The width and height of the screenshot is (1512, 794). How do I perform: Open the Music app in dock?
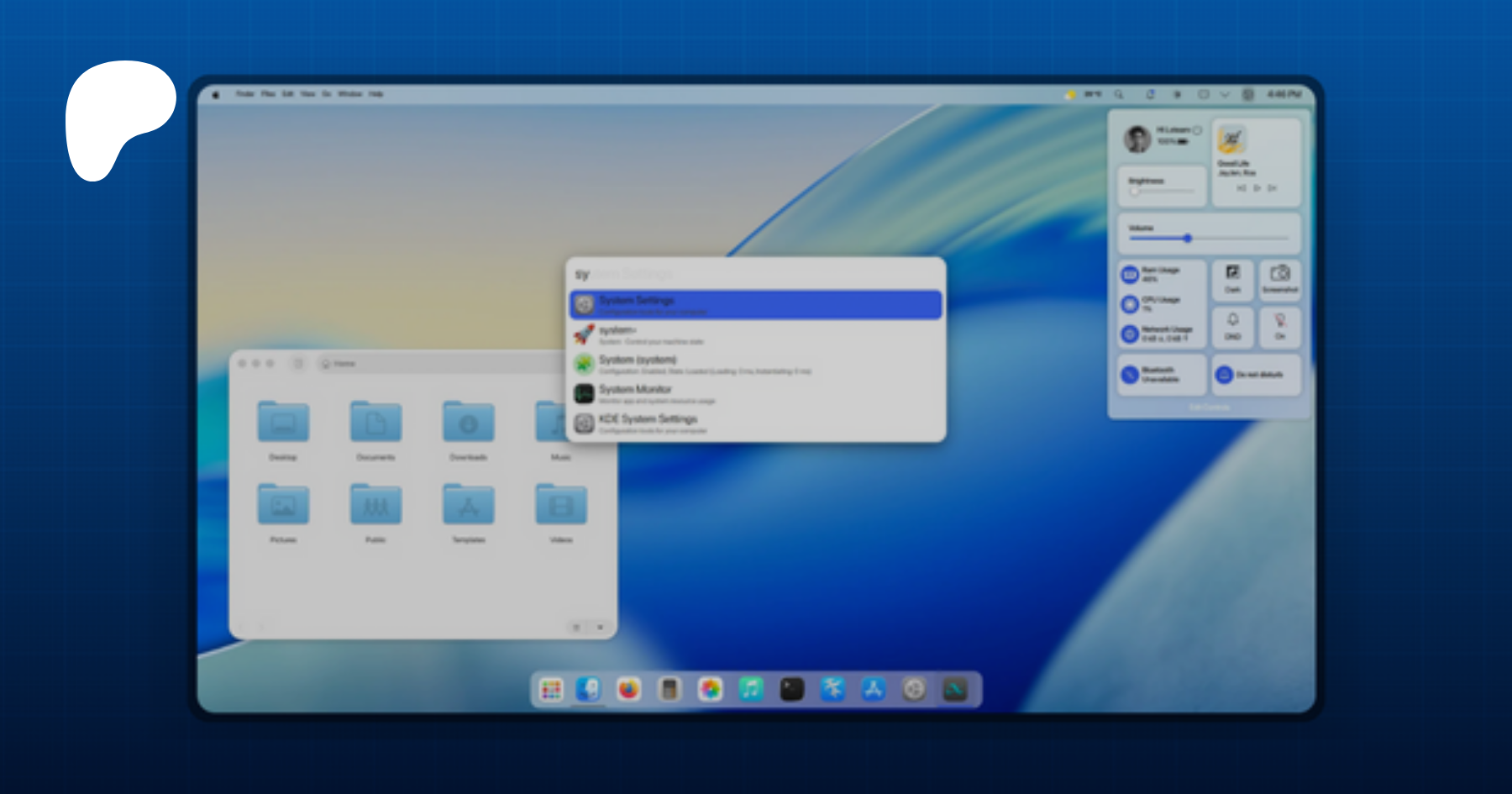751,690
